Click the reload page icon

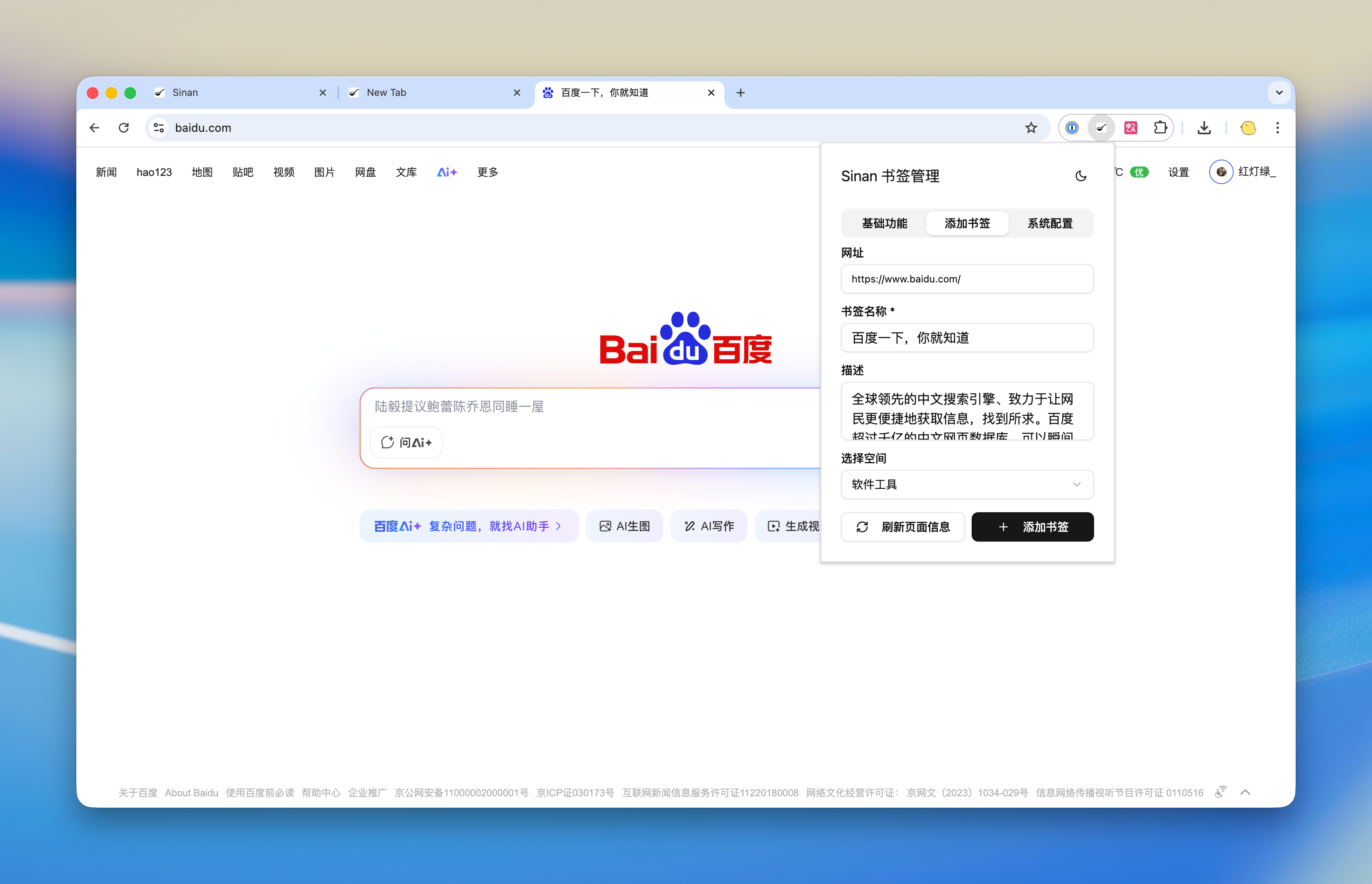coord(123,127)
